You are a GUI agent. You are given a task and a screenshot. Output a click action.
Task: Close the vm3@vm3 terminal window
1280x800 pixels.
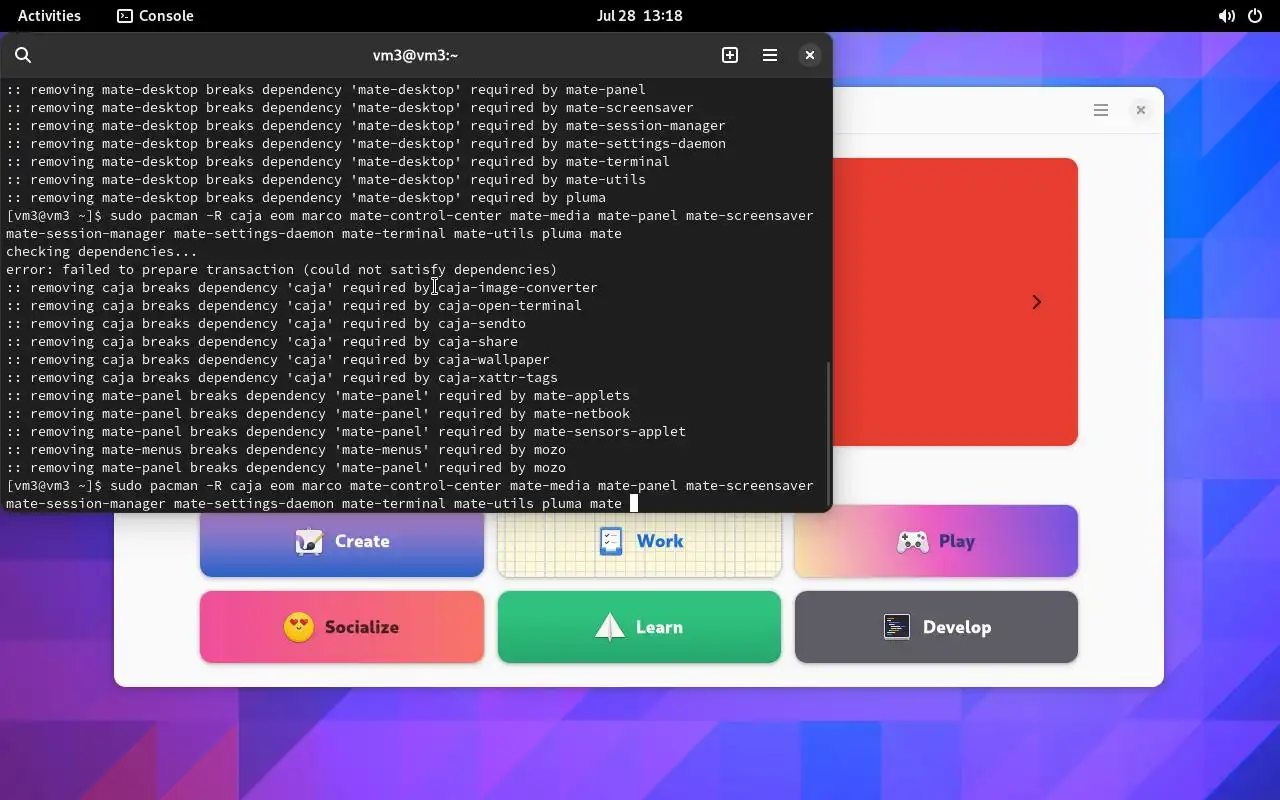[810, 55]
